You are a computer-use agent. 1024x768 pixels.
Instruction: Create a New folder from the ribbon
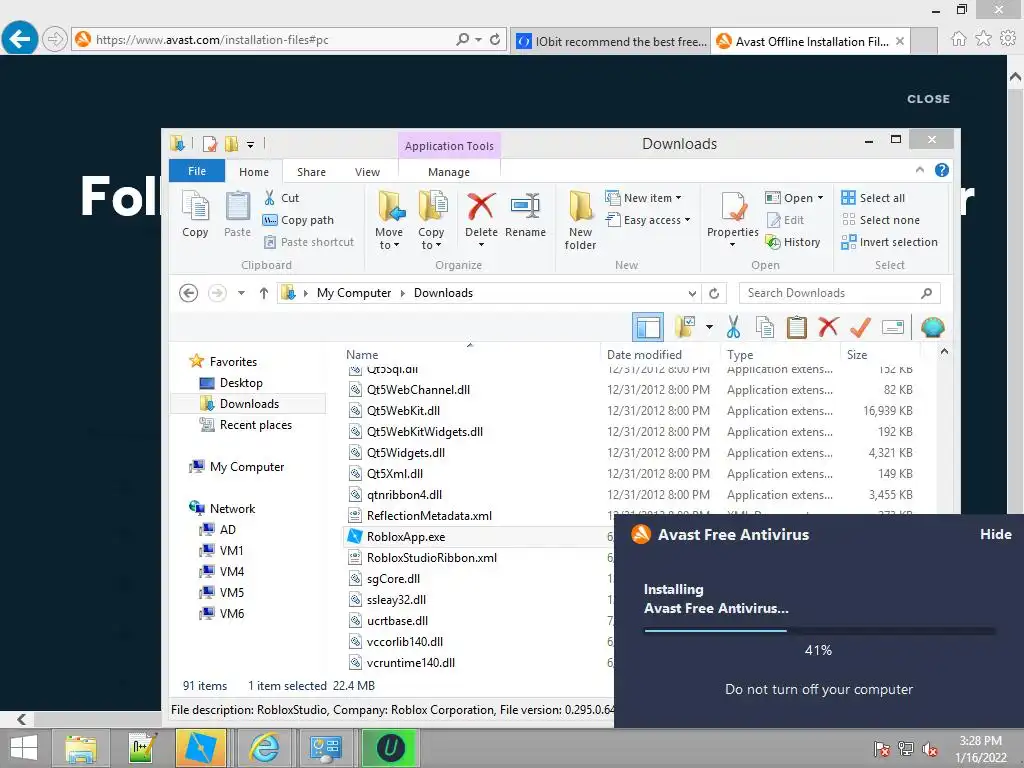[580, 221]
